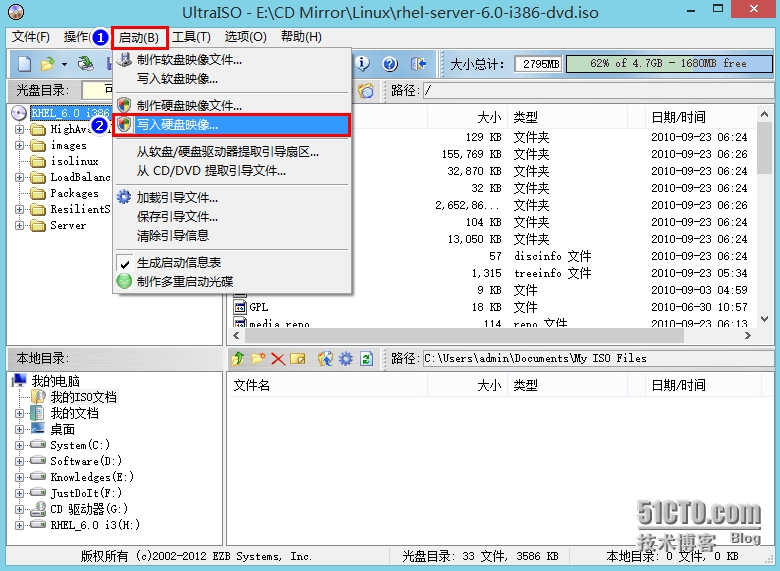
Task: Expand the Server folder tree node
Action: pos(19,225)
